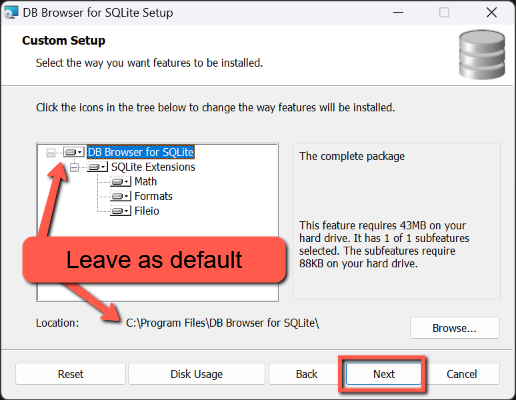Viewport: 516px width, 400px height.
Task: Cancel the setup wizard
Action: coord(462,374)
